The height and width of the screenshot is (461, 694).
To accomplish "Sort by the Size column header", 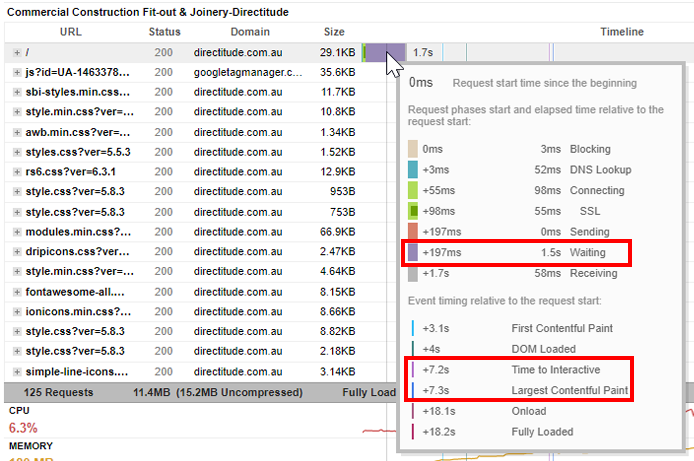I will point(334,32).
